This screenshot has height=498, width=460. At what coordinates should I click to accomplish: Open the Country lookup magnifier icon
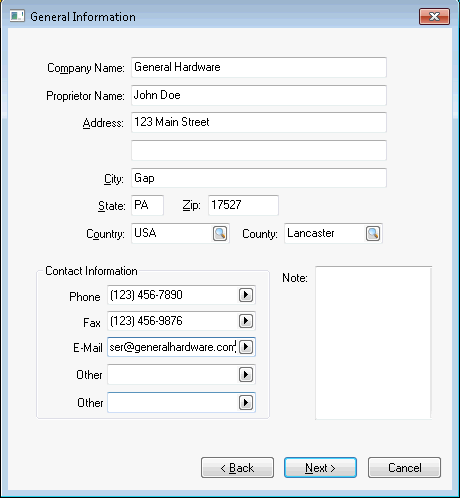(x=220, y=233)
